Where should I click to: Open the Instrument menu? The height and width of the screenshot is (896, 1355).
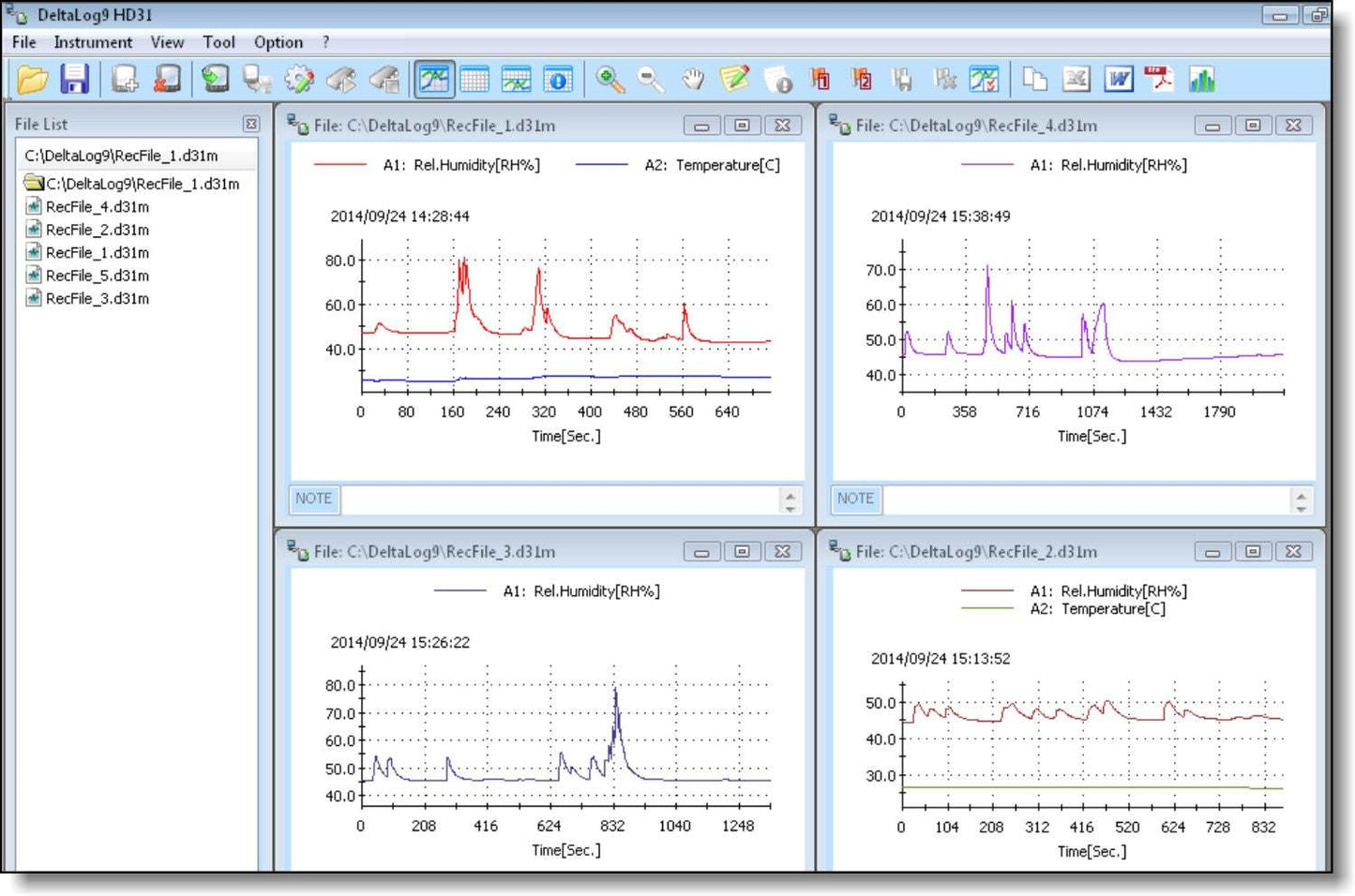(x=93, y=42)
